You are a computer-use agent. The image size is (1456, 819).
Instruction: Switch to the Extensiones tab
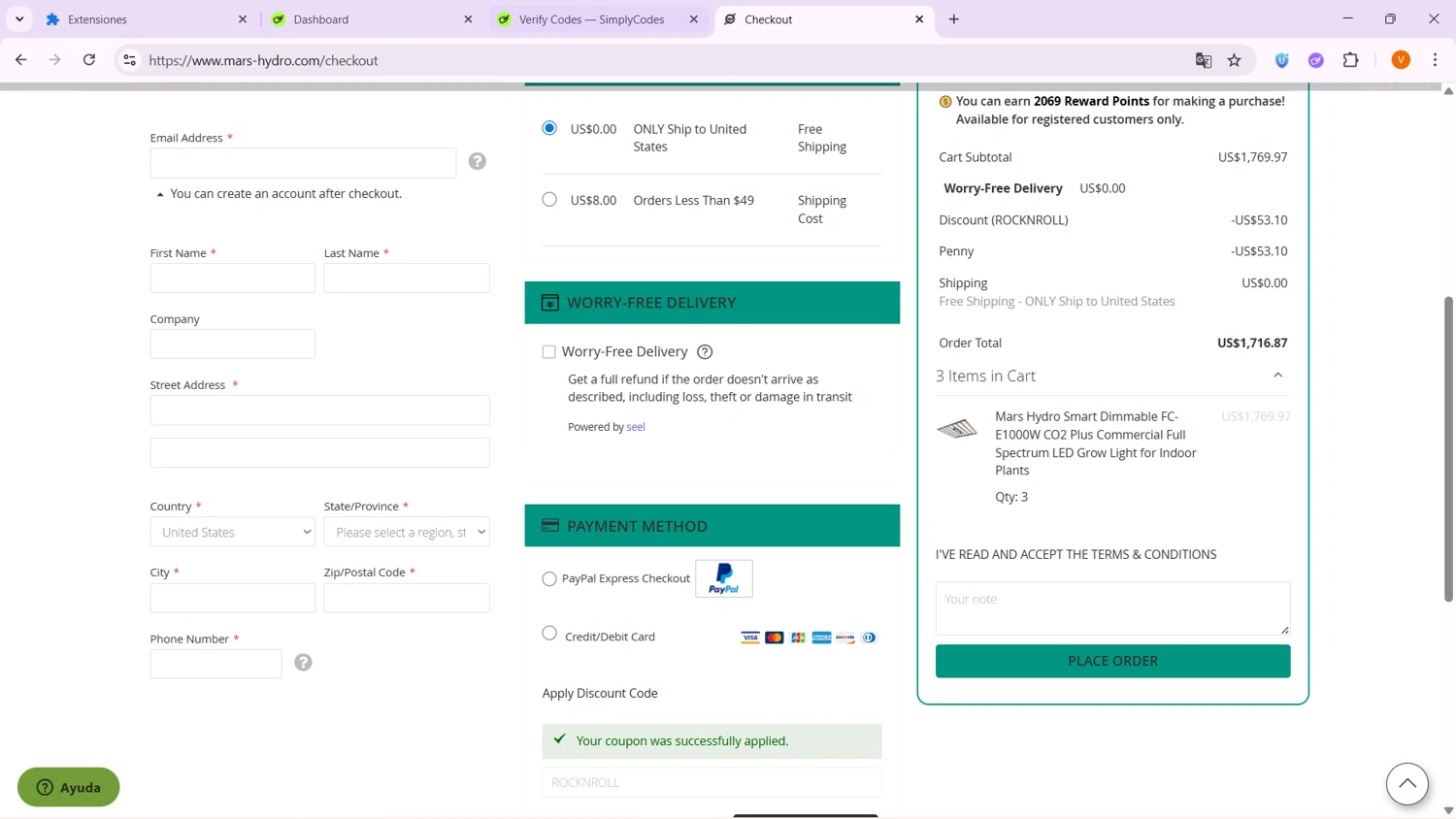pos(144,19)
